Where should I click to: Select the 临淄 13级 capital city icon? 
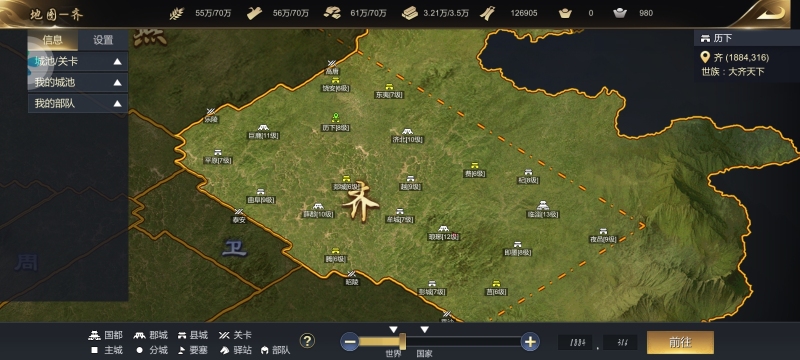543,205
